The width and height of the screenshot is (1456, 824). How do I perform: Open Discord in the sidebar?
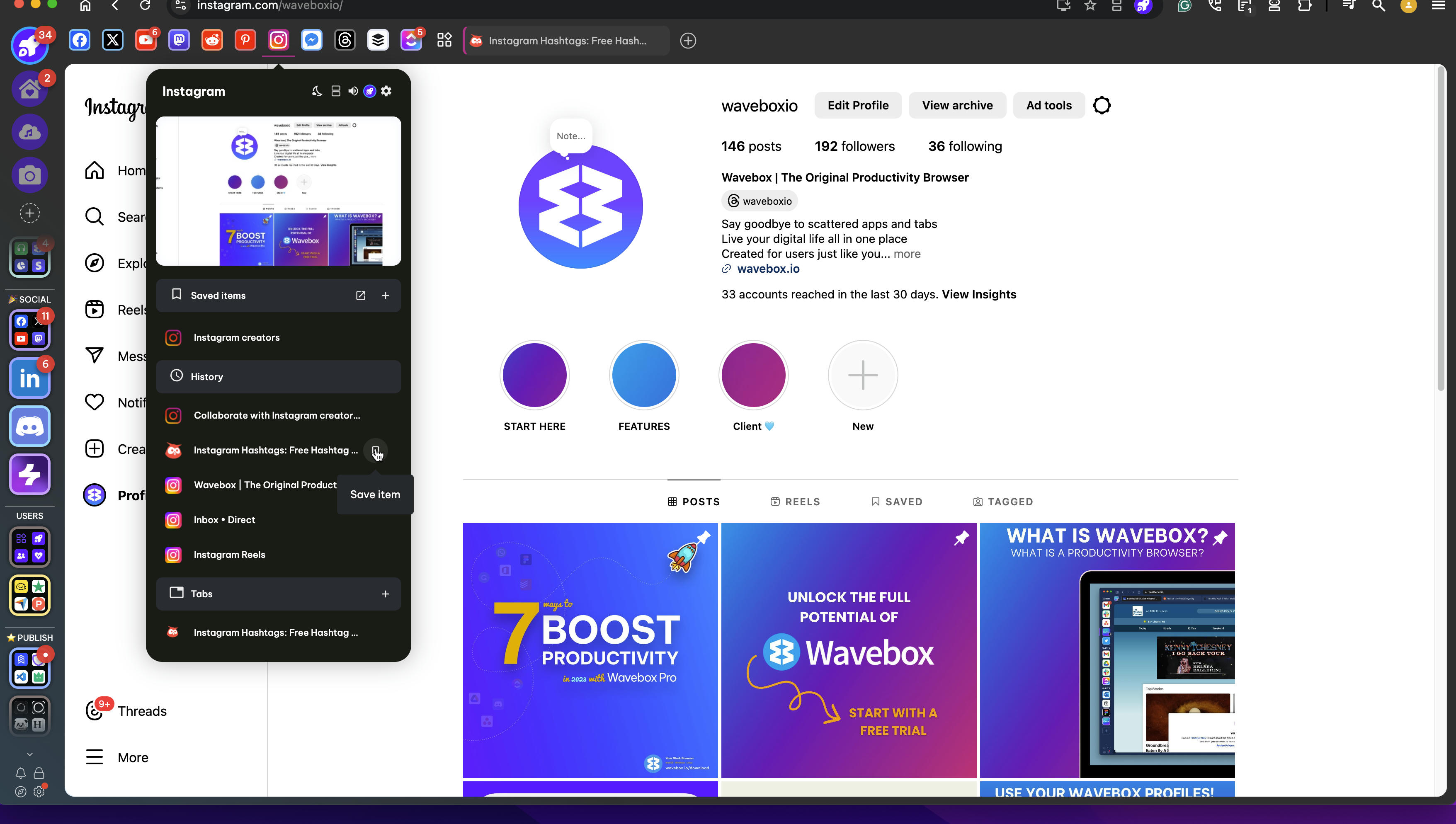(x=29, y=426)
